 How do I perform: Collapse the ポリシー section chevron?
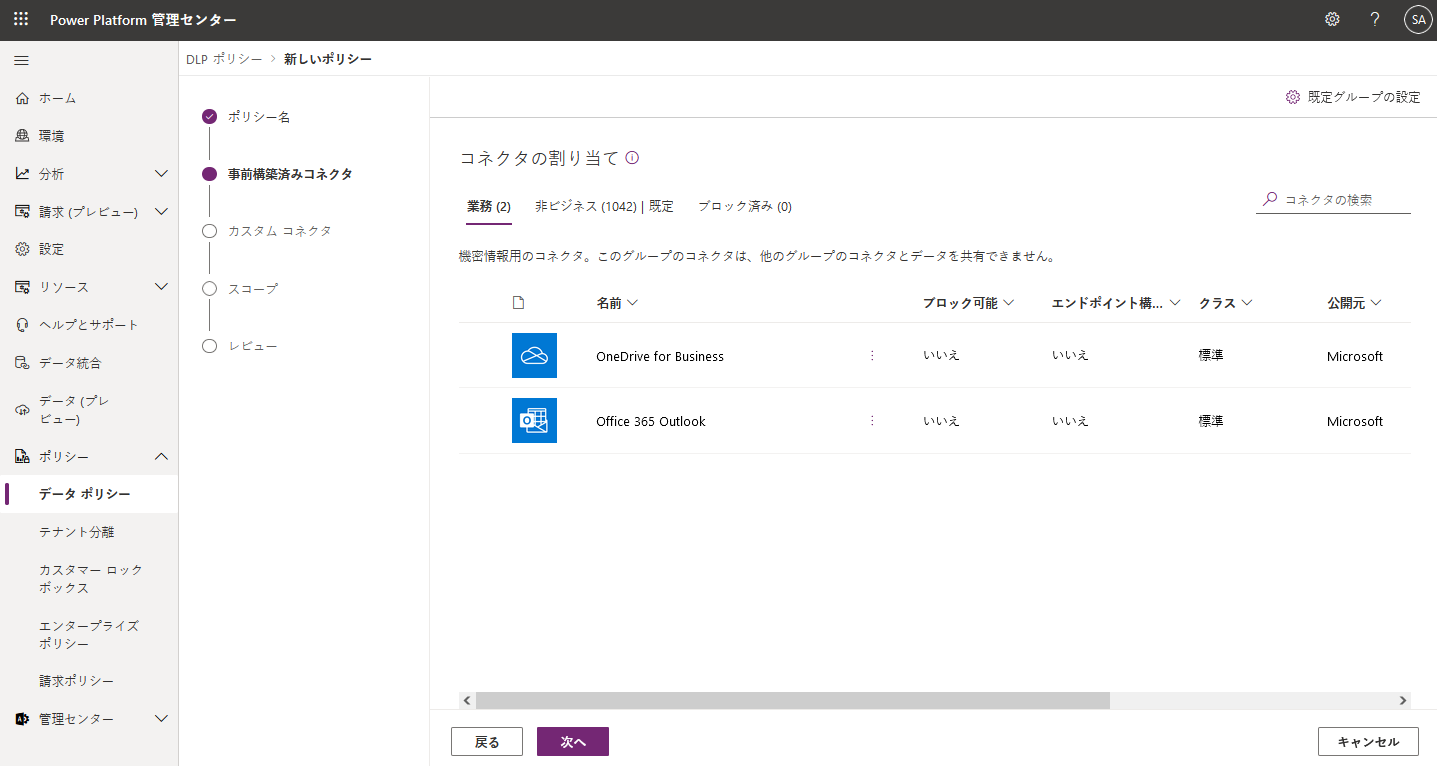pos(161,457)
